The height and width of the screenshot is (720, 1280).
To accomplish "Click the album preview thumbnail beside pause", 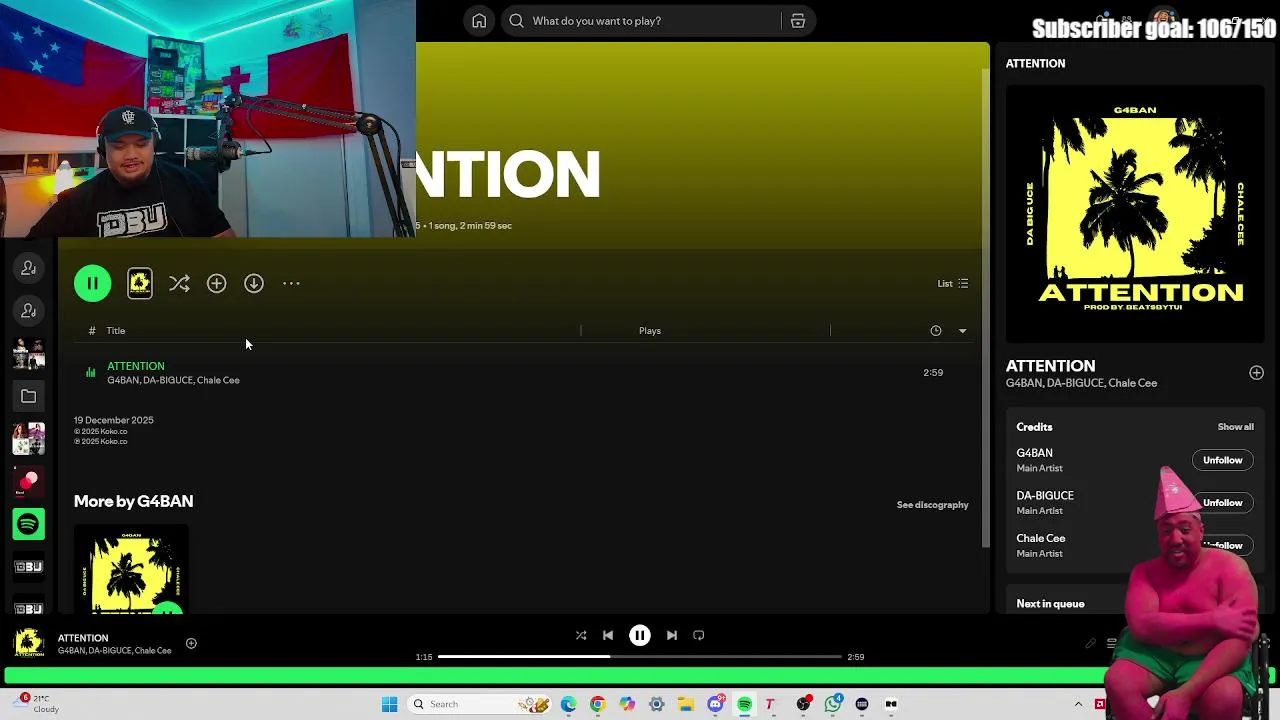I will (140, 284).
